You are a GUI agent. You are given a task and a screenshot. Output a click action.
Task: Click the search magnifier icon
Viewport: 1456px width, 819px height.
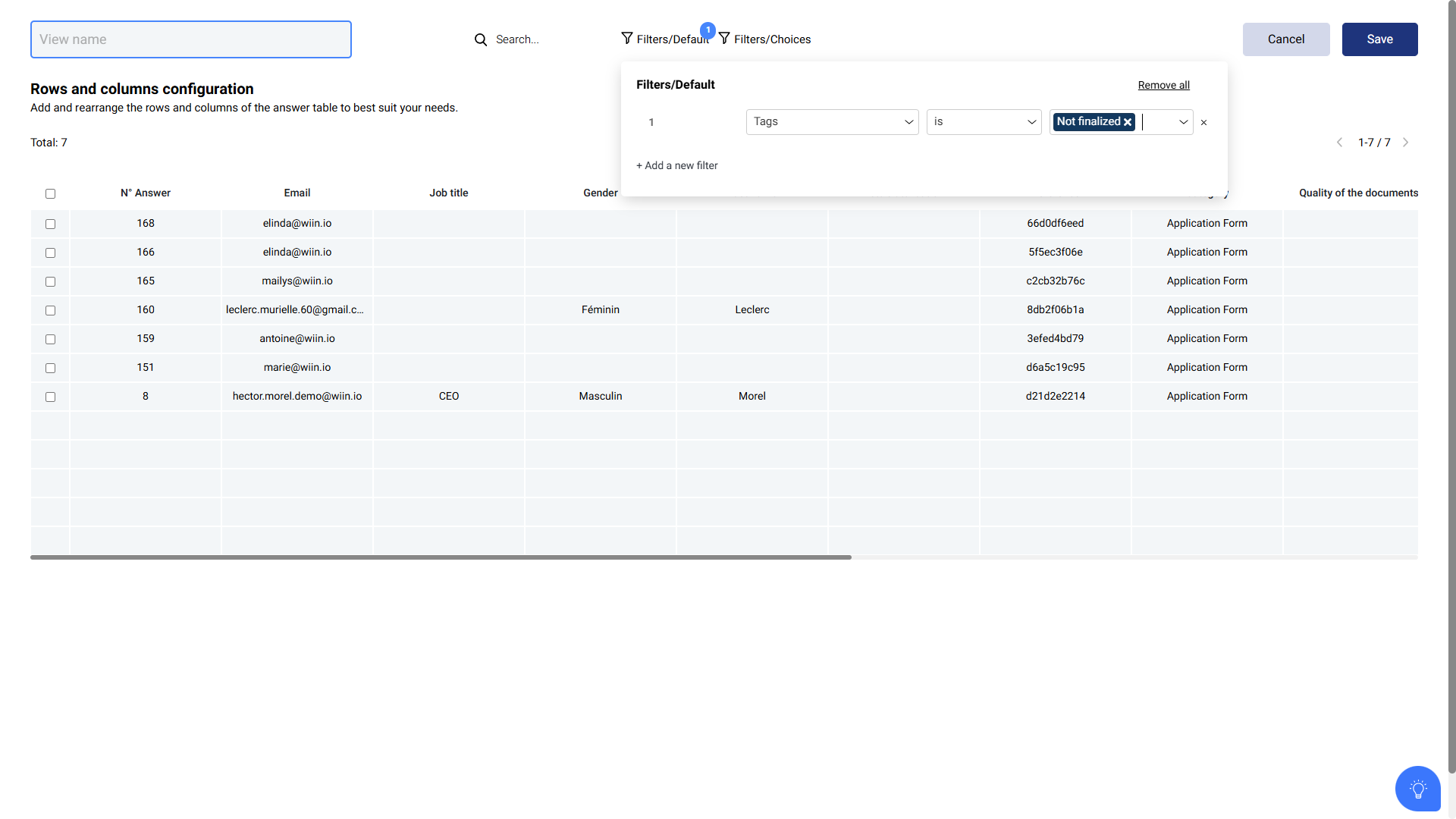pos(481,39)
